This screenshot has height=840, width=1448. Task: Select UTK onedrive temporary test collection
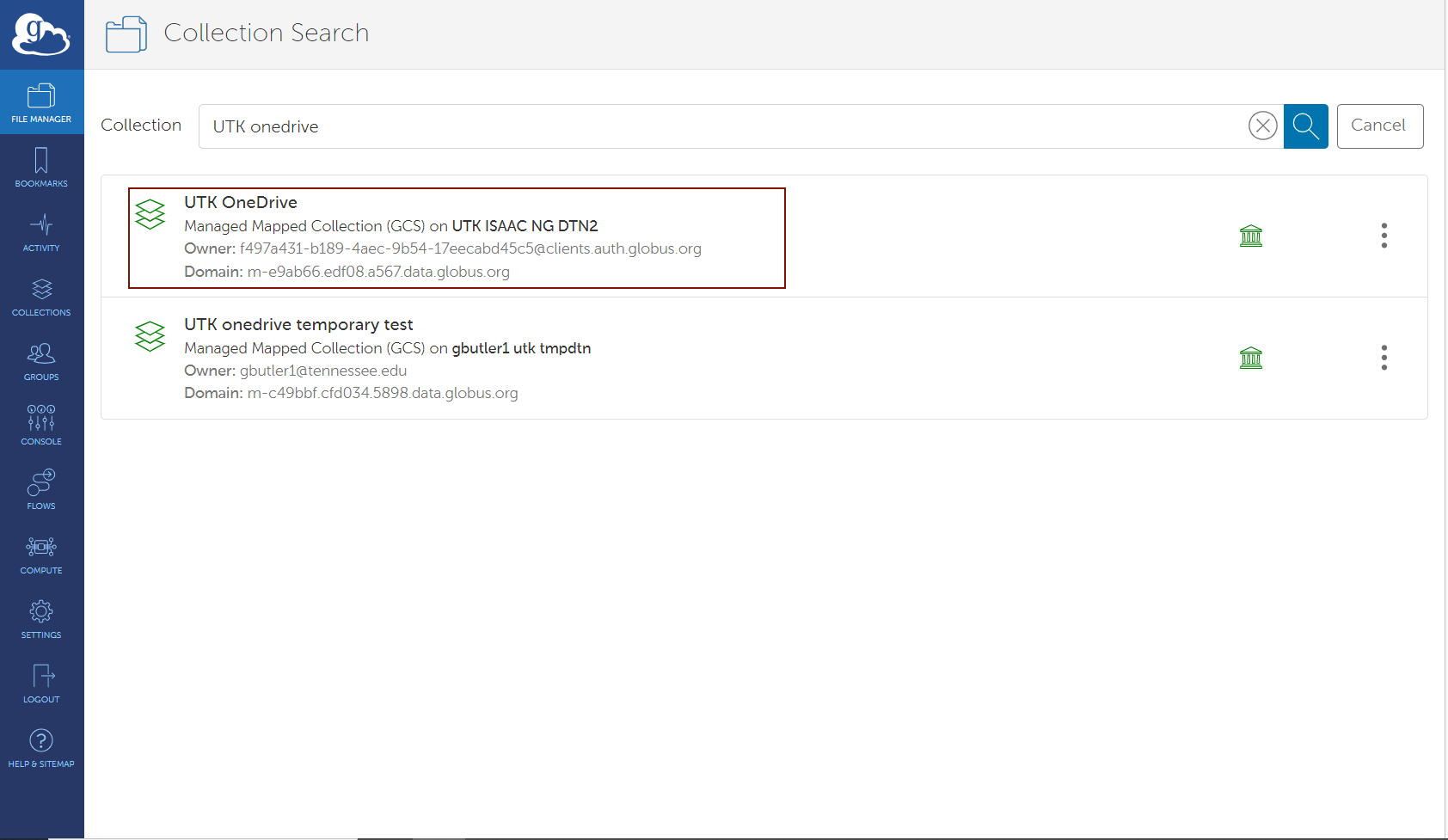tap(298, 325)
